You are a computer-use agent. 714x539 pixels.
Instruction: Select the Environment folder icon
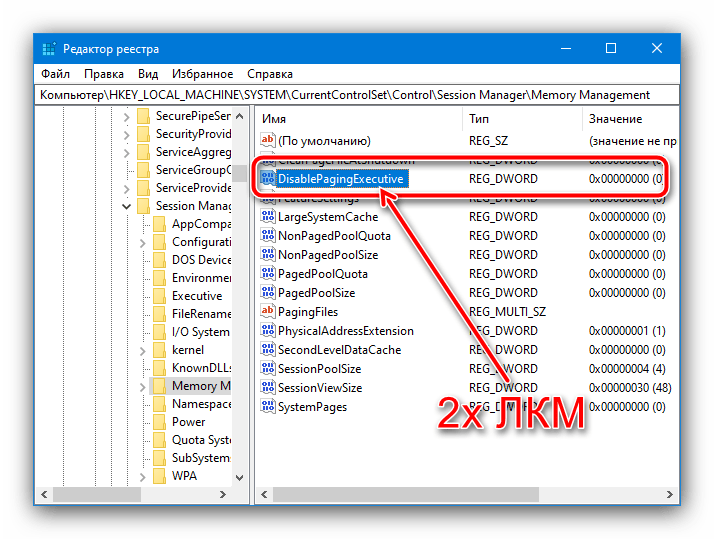(x=159, y=278)
